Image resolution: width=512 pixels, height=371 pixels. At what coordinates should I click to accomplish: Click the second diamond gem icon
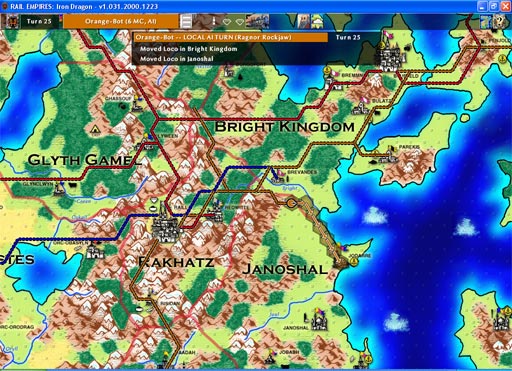[239, 22]
